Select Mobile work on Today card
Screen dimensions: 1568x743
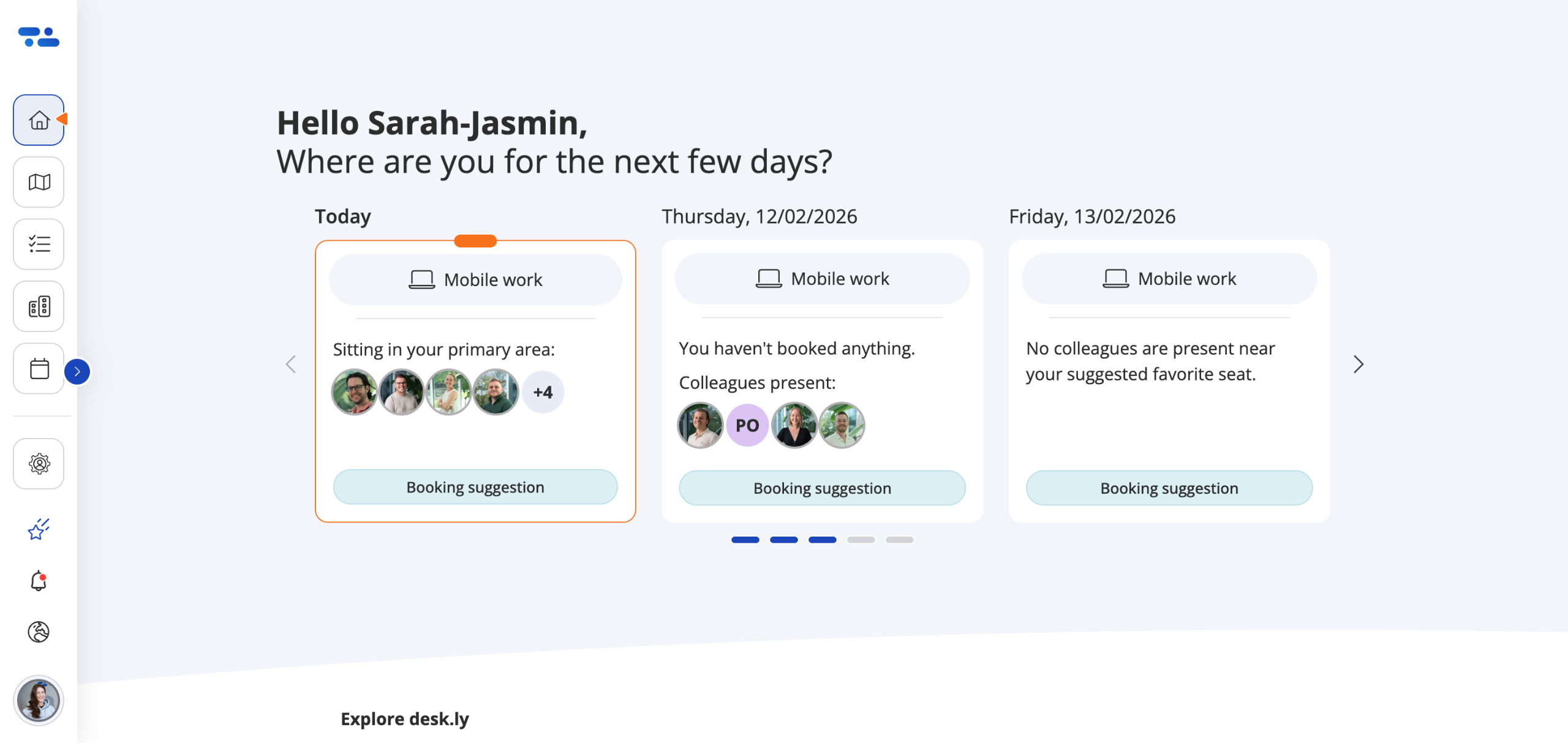pos(475,280)
